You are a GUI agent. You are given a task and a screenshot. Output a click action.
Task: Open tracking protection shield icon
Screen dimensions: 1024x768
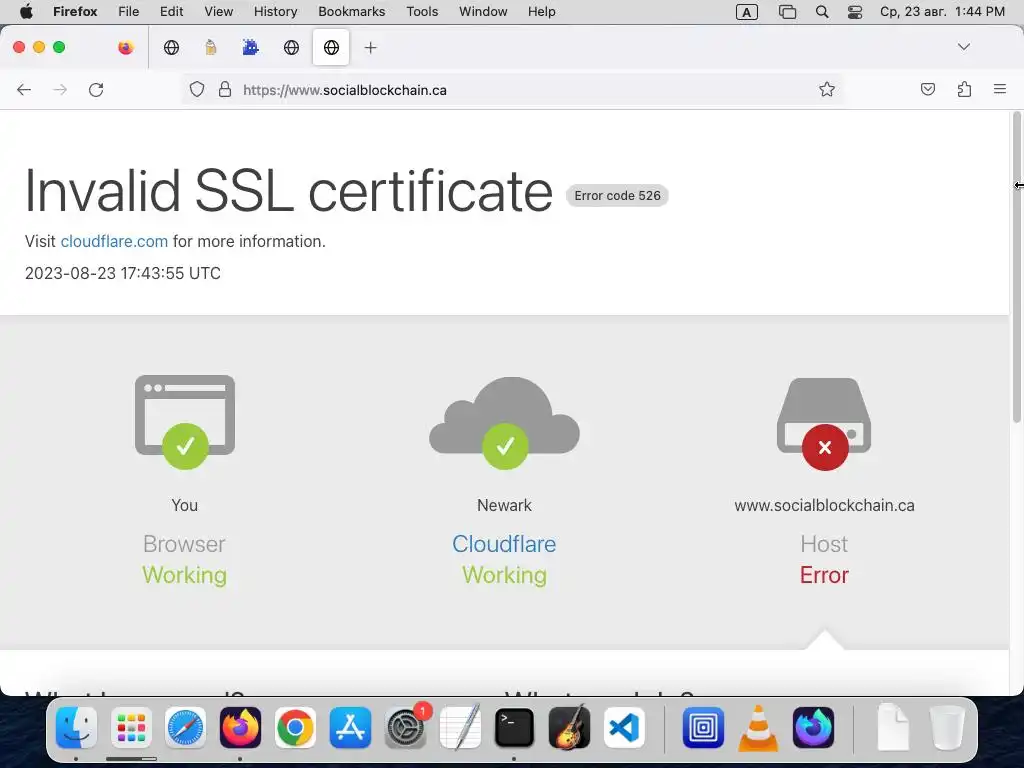pos(197,89)
